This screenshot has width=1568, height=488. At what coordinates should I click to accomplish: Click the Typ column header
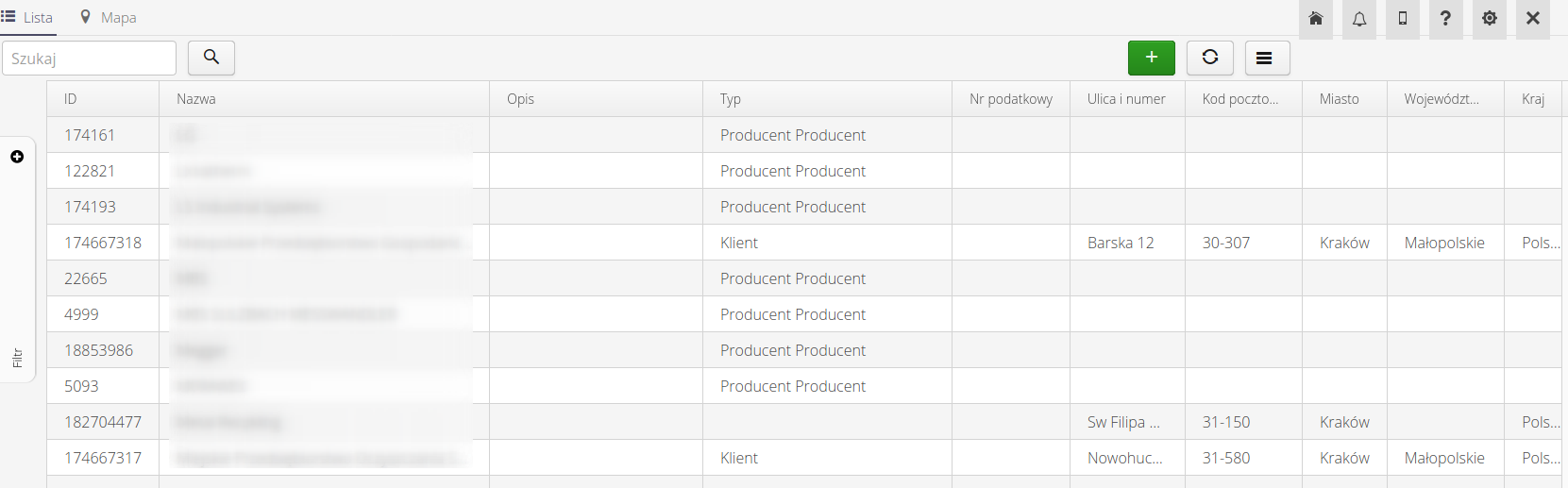[x=731, y=99]
